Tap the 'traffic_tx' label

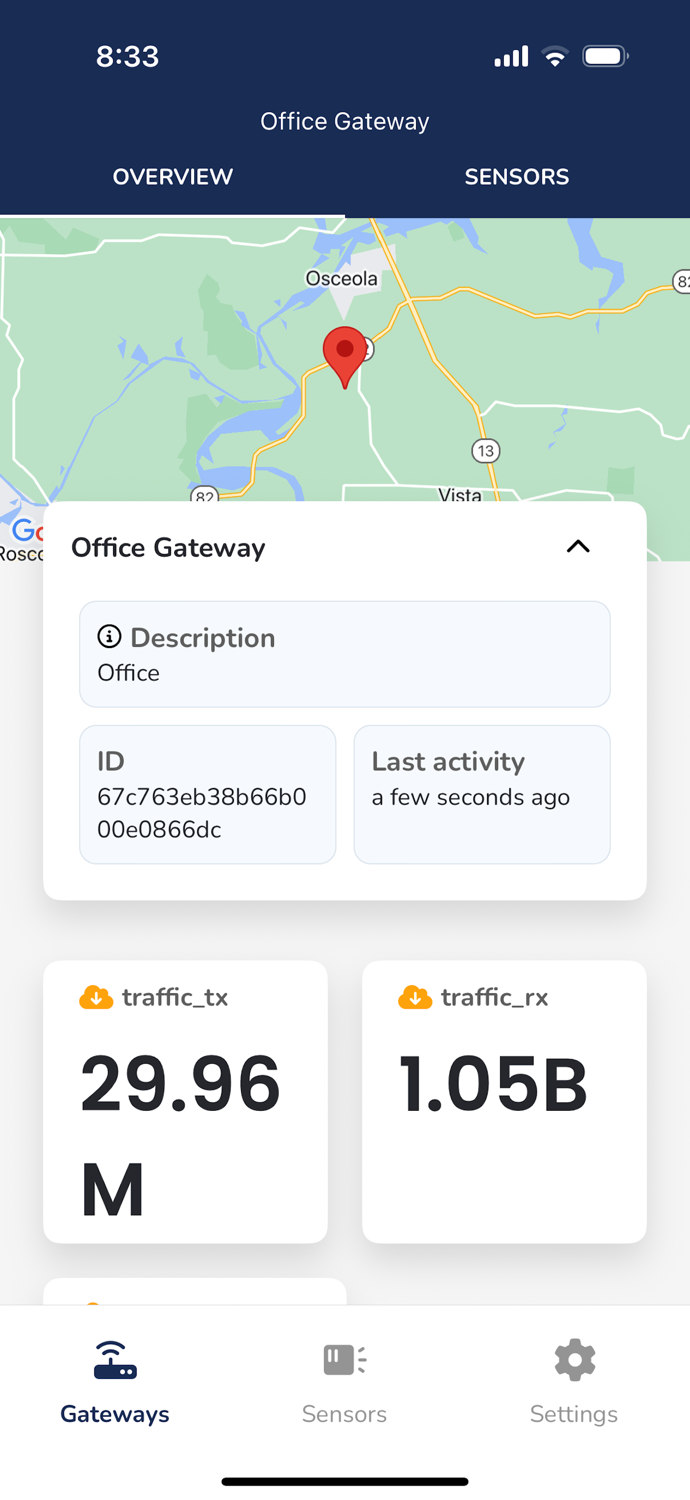[175, 997]
